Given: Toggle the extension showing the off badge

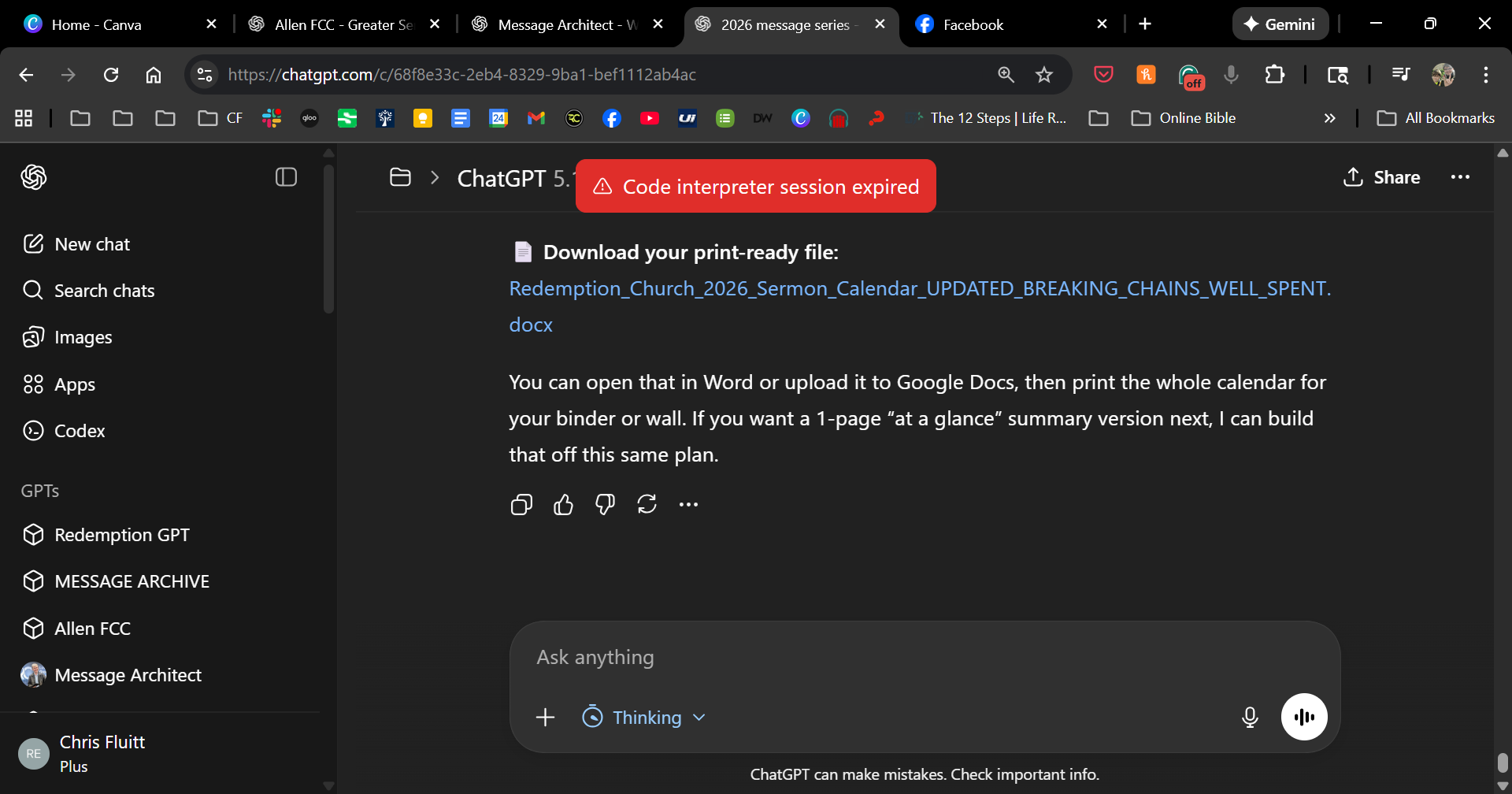Looking at the screenshot, I should [1189, 76].
